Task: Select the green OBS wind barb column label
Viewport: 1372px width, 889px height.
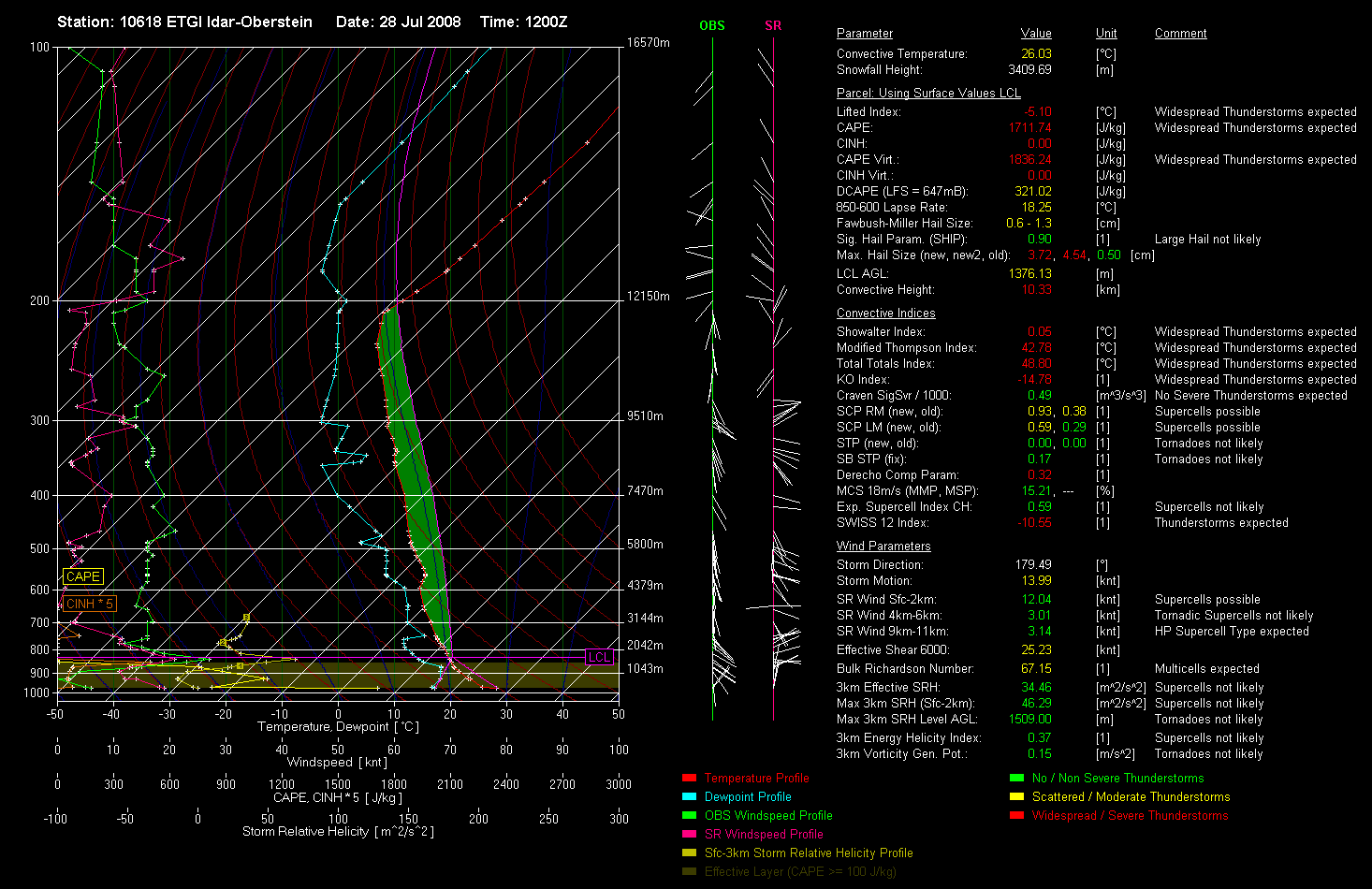Action: (x=711, y=25)
